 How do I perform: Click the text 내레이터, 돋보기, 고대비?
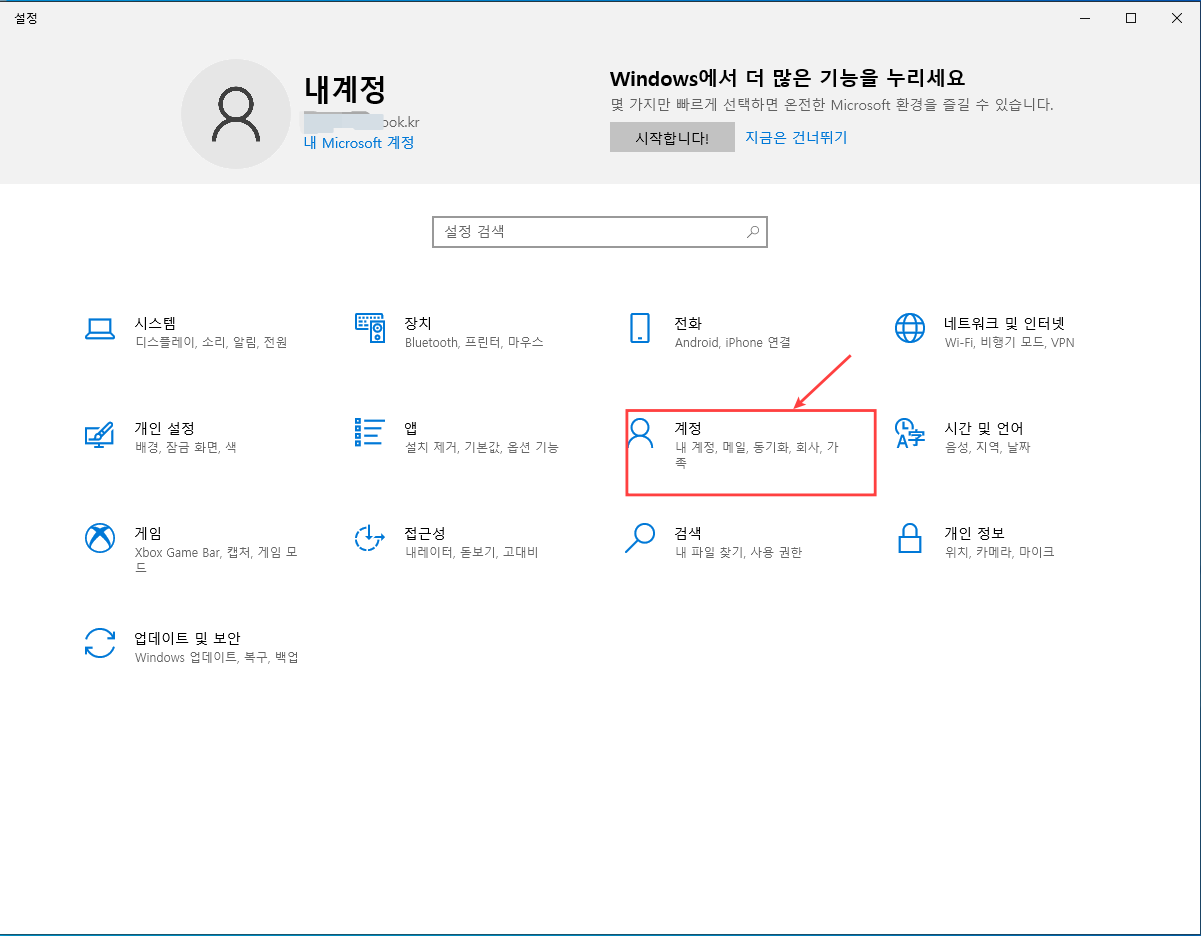[x=472, y=552]
